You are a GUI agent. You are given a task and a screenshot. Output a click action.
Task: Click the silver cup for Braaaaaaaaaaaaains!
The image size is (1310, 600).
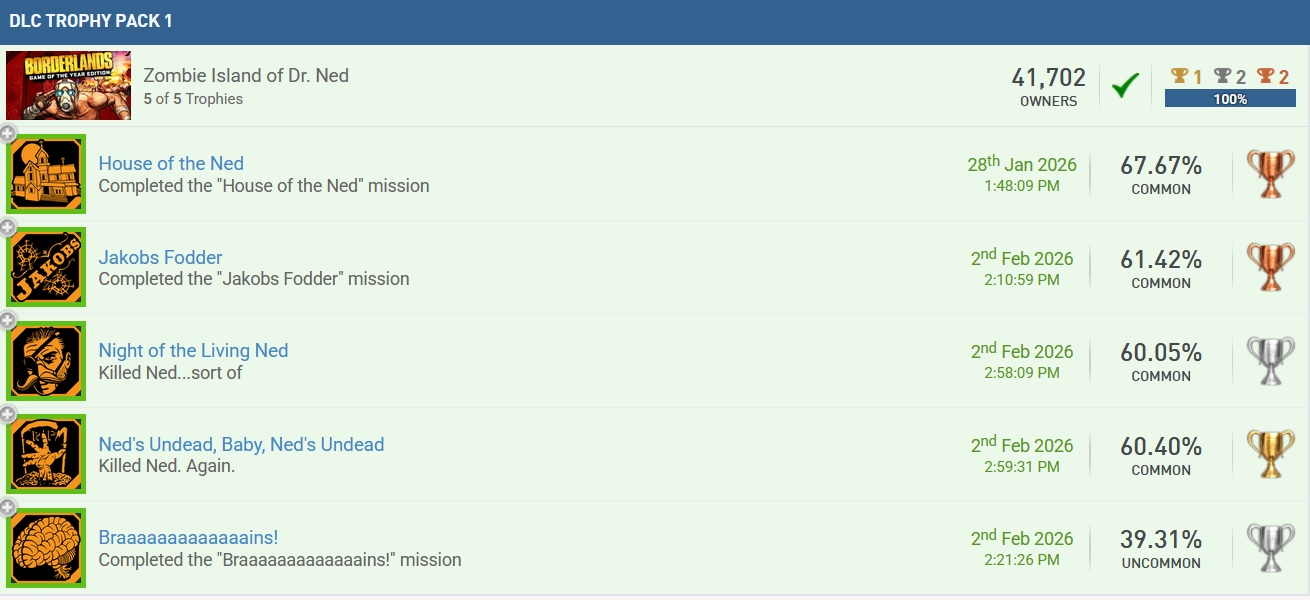pyautogui.click(x=1270, y=548)
